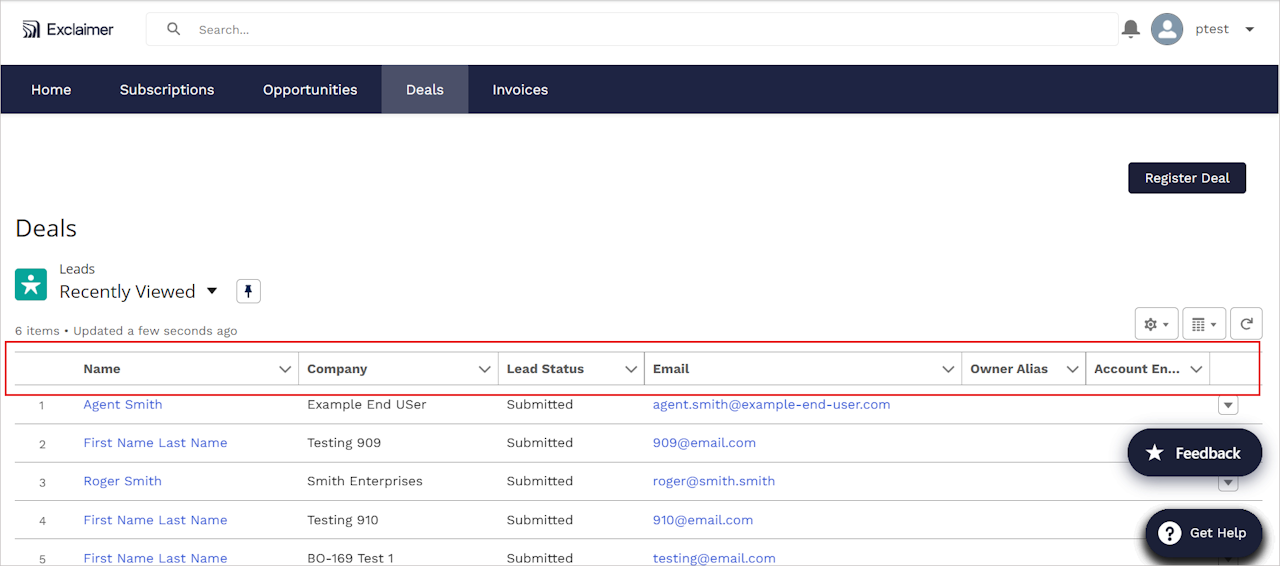Sort by the Company column header

pos(337,369)
